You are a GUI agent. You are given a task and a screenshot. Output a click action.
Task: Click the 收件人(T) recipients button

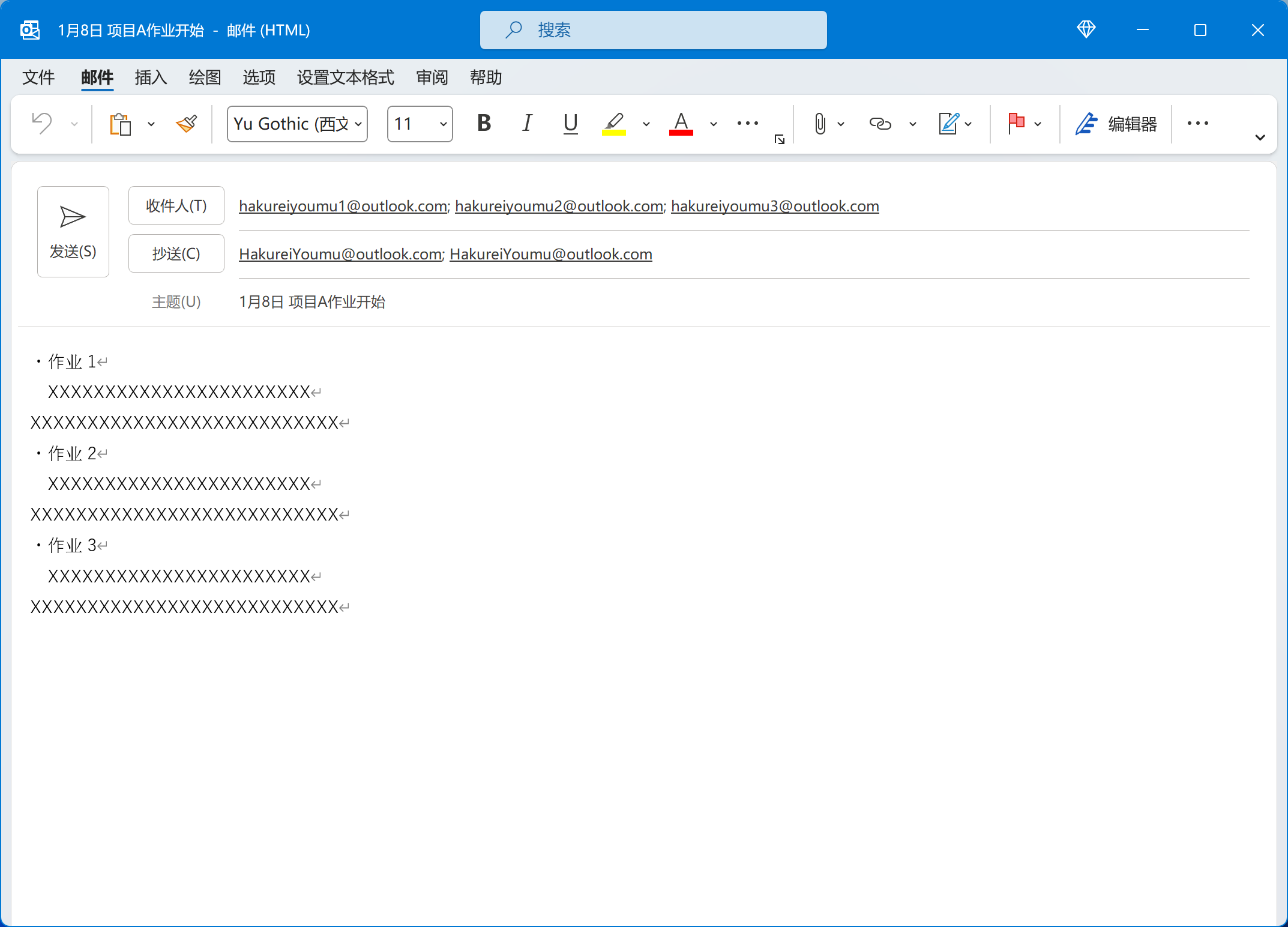coord(176,206)
